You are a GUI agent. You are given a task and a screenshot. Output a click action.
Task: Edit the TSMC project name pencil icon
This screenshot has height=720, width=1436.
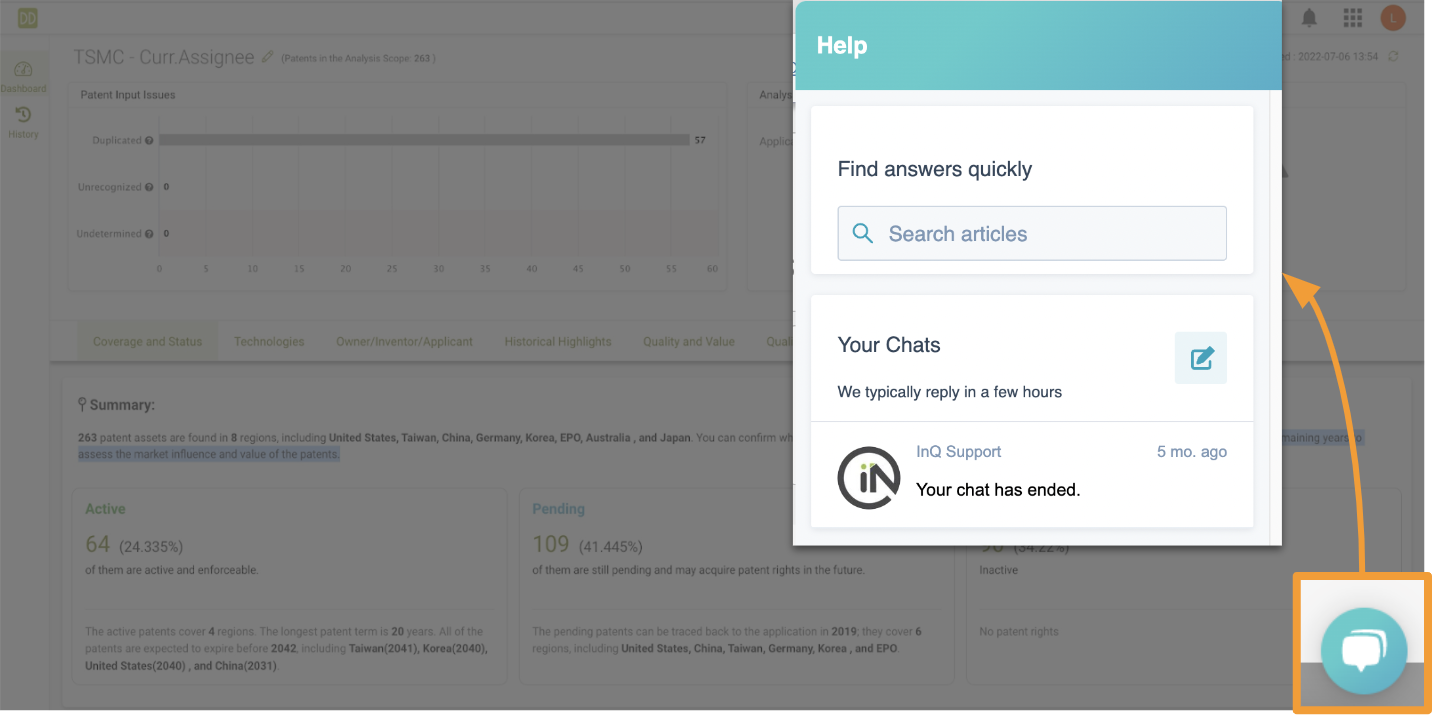tap(267, 57)
